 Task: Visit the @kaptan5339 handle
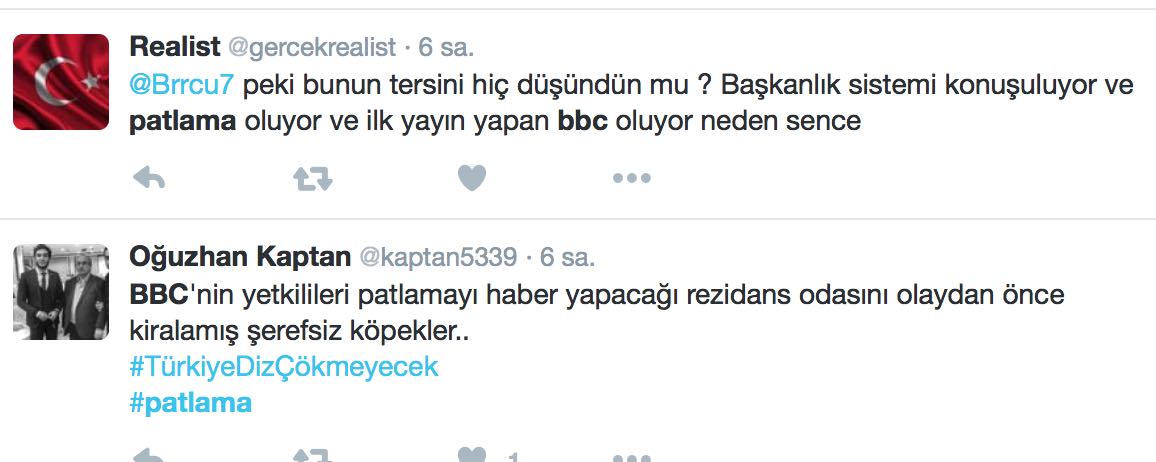click(x=438, y=257)
